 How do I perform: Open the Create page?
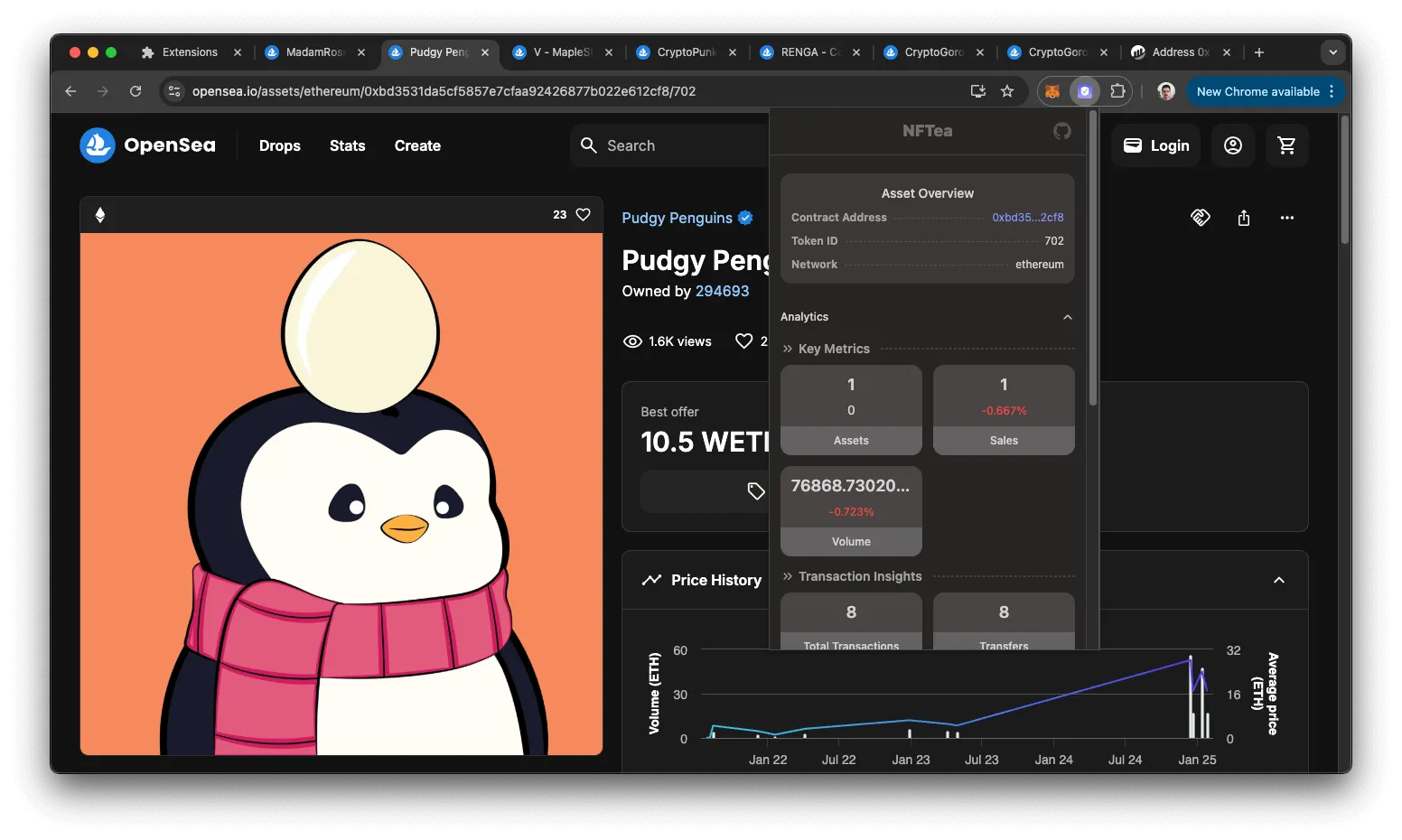coord(417,145)
